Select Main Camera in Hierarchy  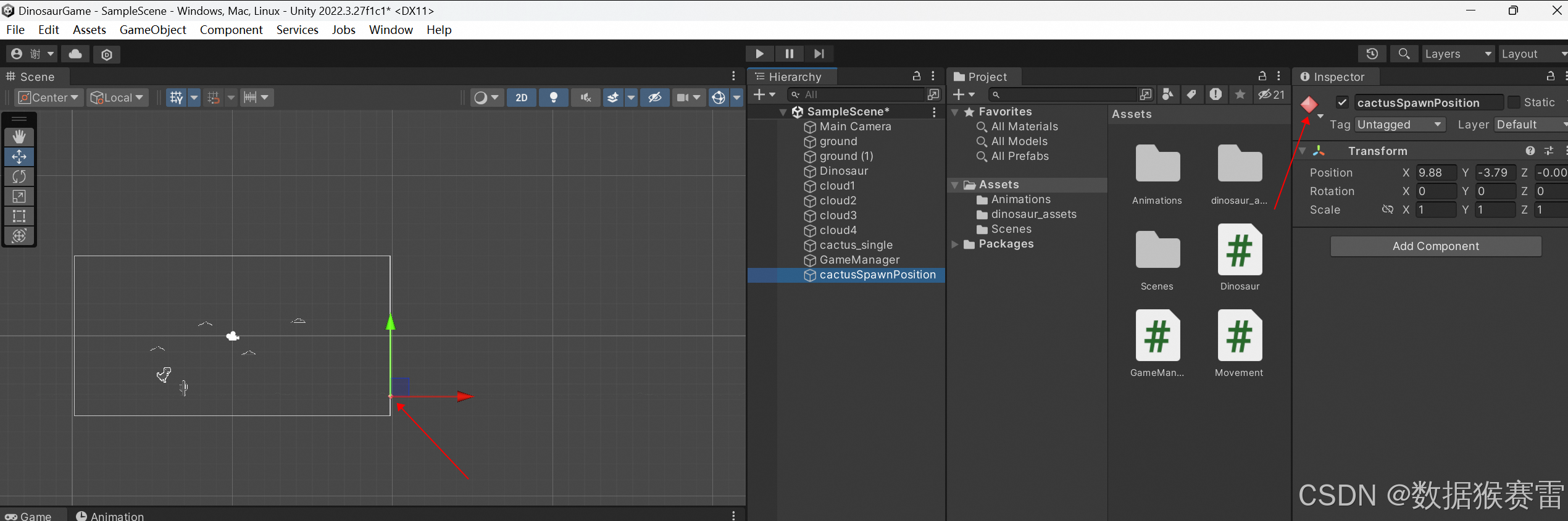(x=855, y=127)
